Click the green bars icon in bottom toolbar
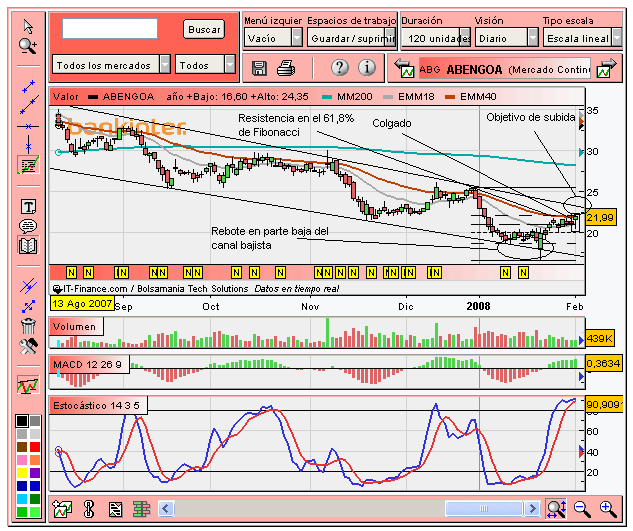This screenshot has height=531, width=633. click(141, 509)
